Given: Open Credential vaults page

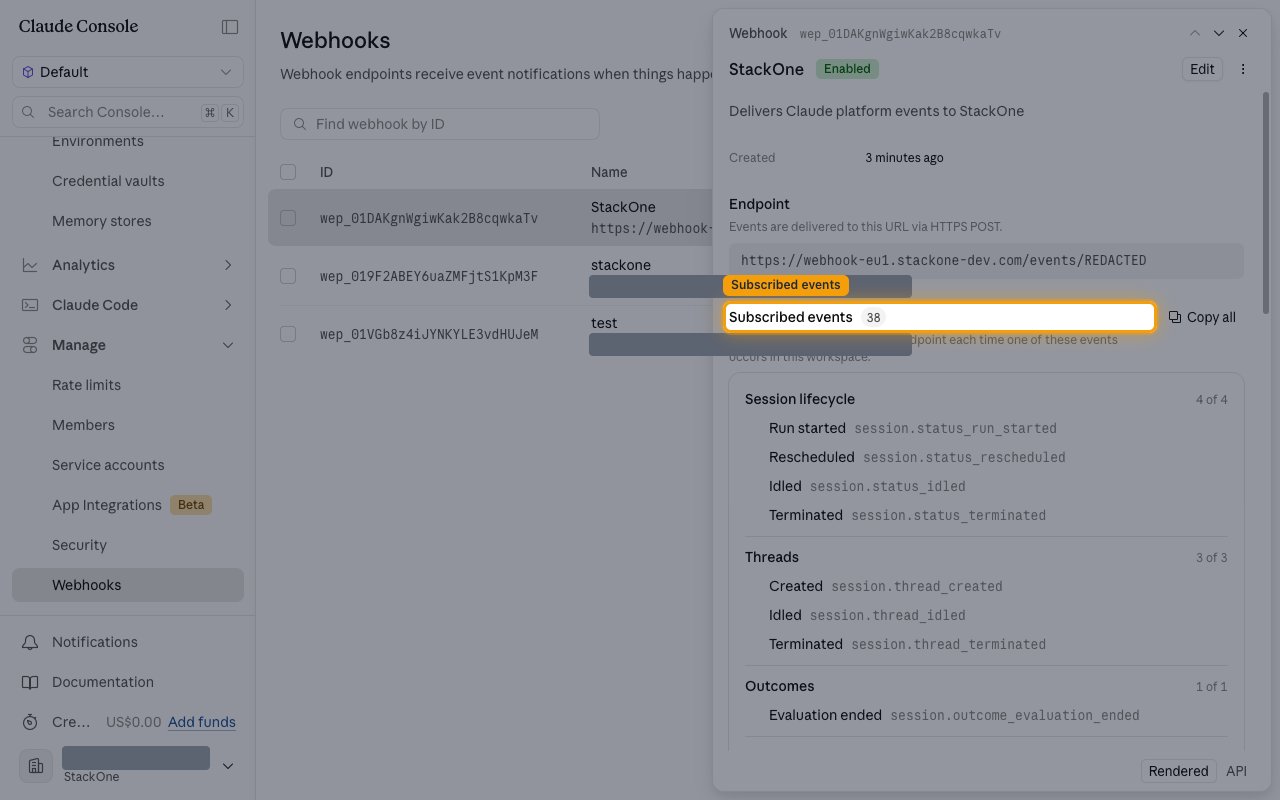Looking at the screenshot, I should 108,181.
